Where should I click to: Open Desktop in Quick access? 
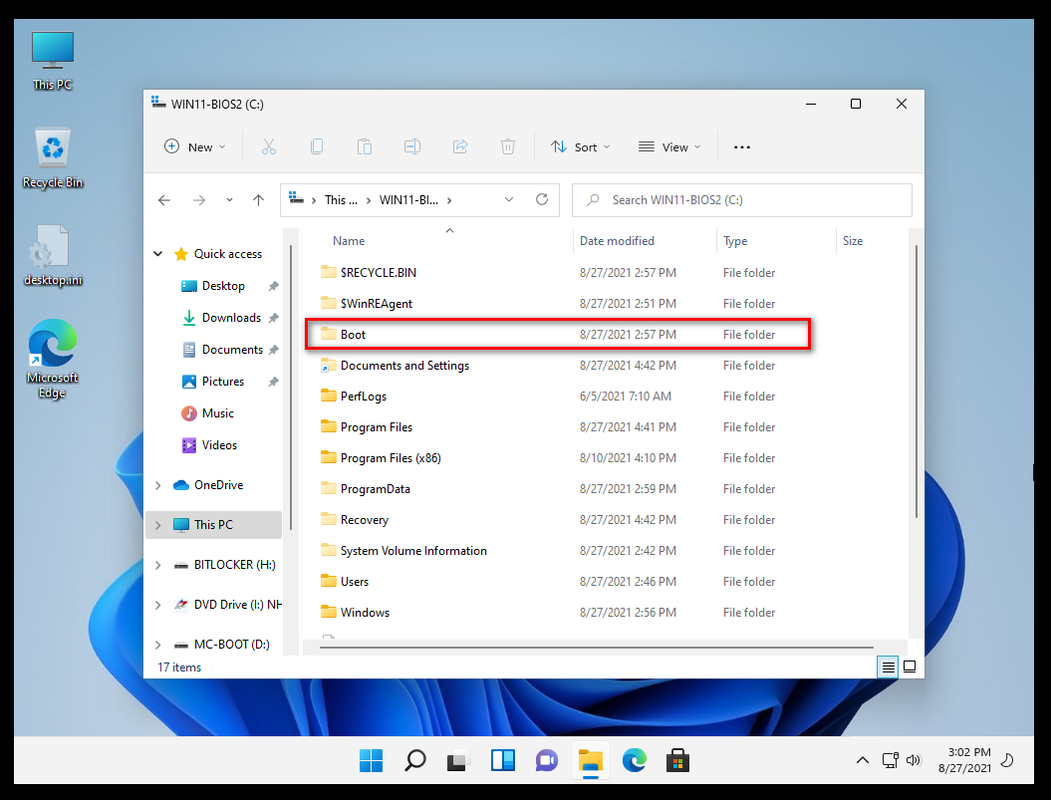(x=223, y=286)
